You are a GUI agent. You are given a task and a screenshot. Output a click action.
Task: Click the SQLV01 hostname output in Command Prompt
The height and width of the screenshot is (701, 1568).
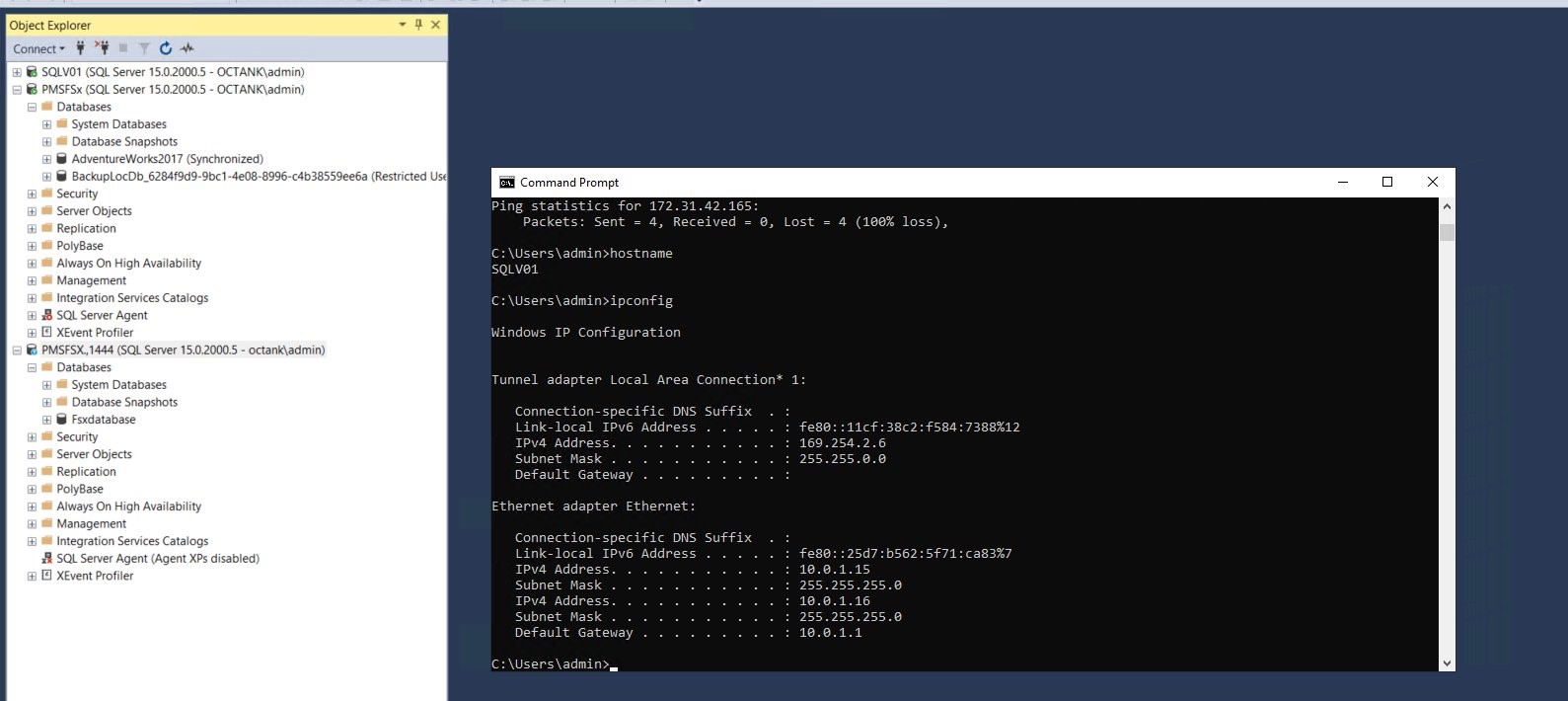515,270
